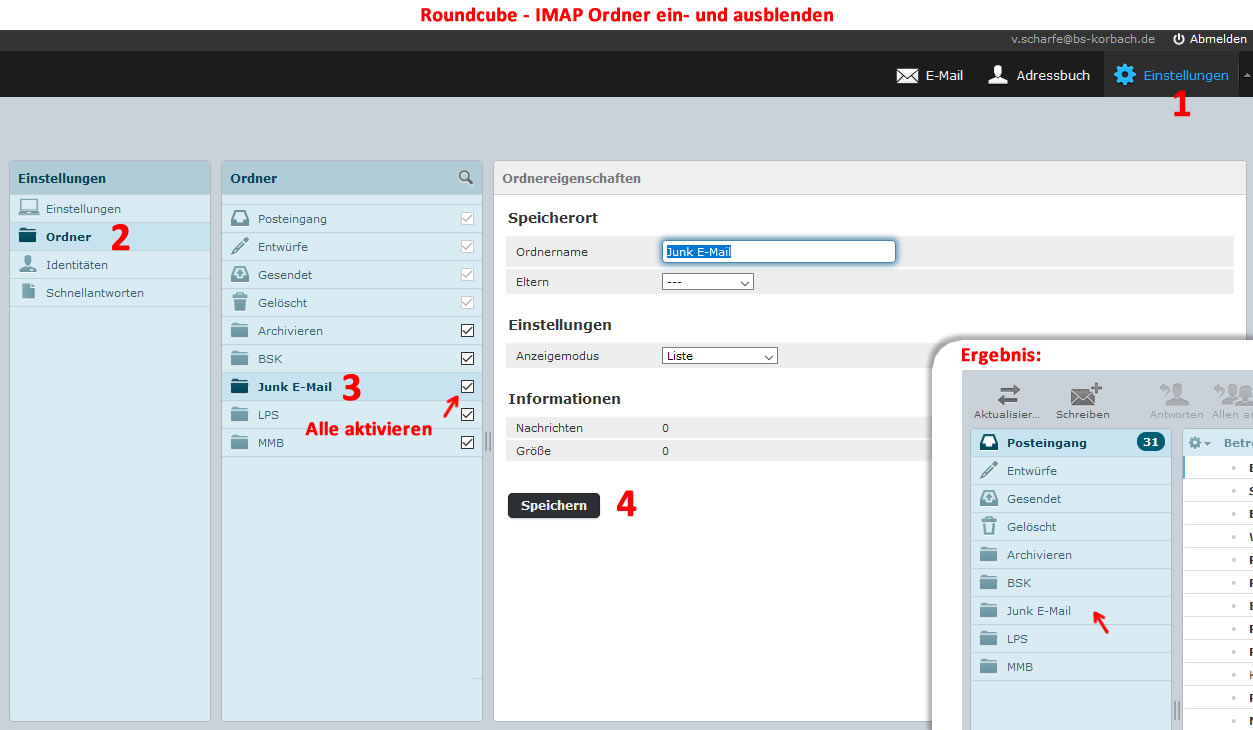Select the Posteingang folder in Ordner list
1253x730 pixels.
[x=351, y=219]
